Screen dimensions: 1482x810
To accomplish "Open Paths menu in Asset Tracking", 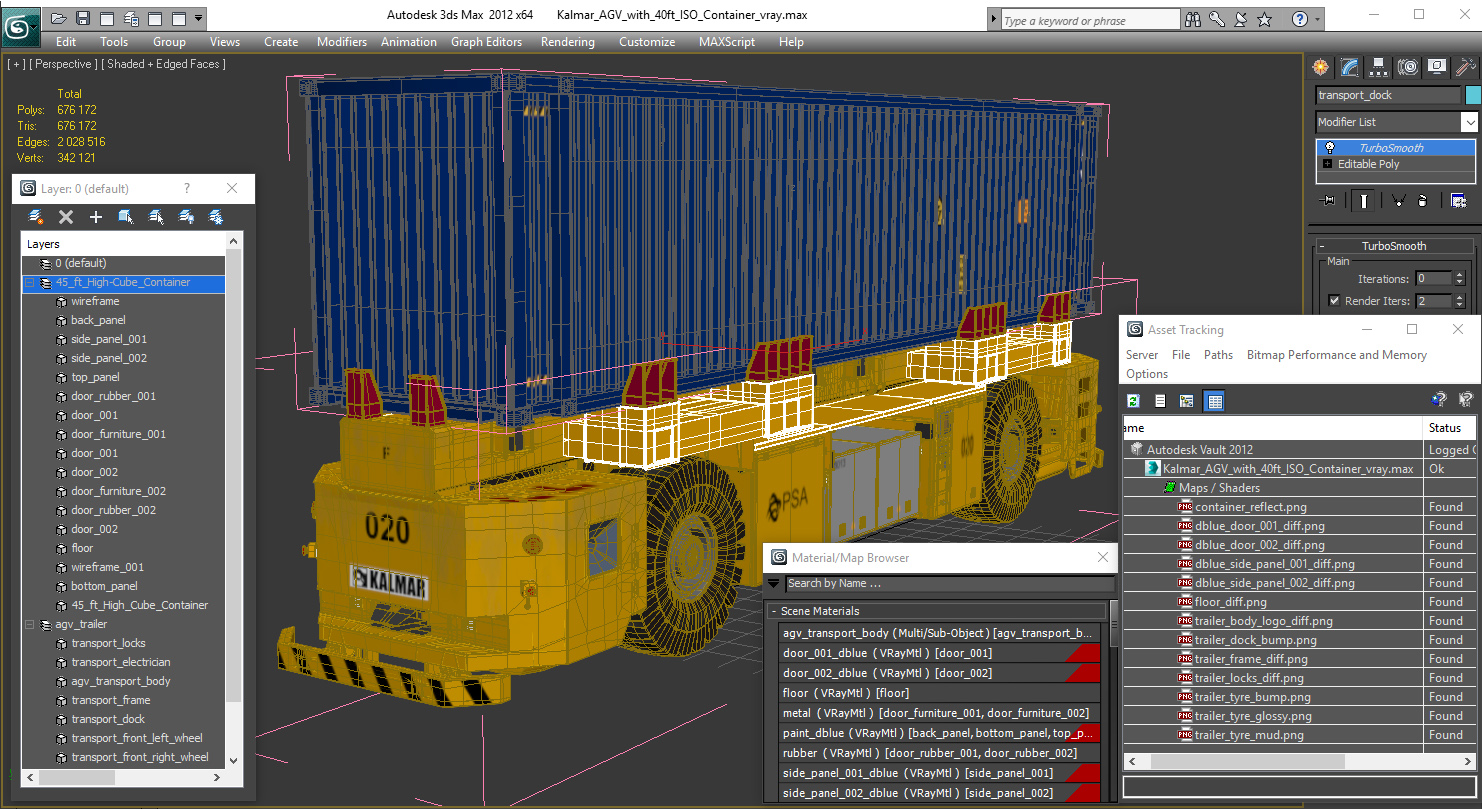I will coord(1218,355).
